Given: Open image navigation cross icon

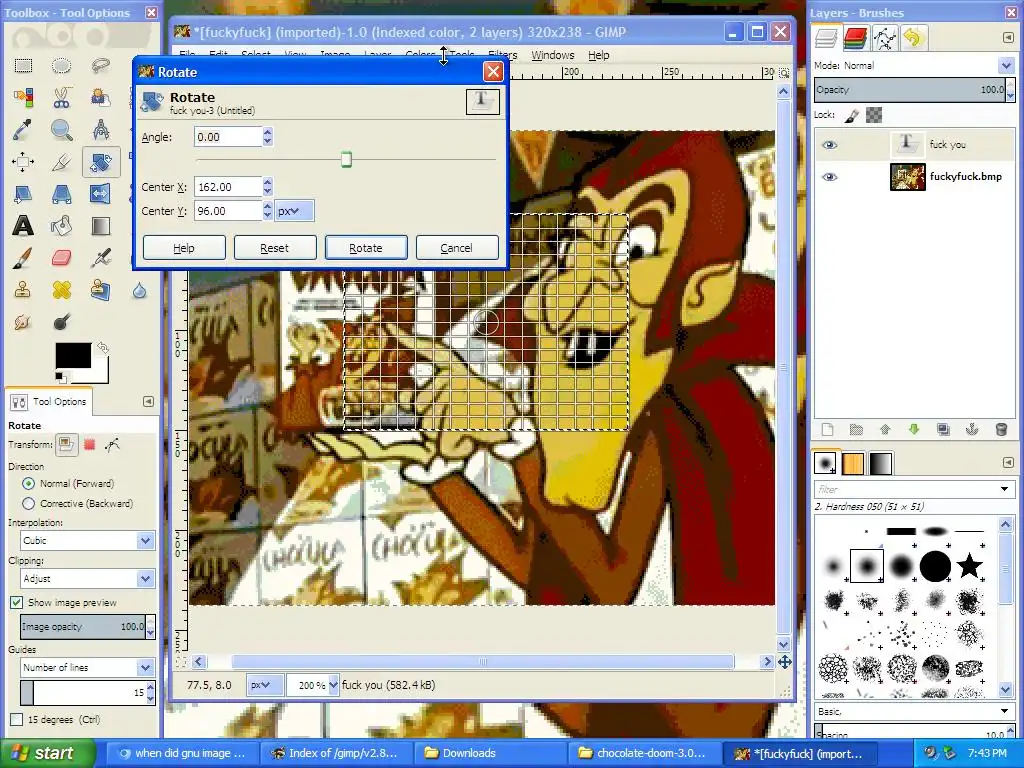Looking at the screenshot, I should 784,662.
